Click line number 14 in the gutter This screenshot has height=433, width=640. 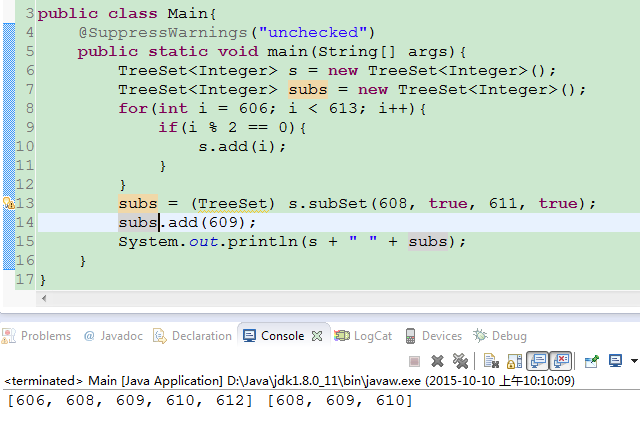click(24, 222)
